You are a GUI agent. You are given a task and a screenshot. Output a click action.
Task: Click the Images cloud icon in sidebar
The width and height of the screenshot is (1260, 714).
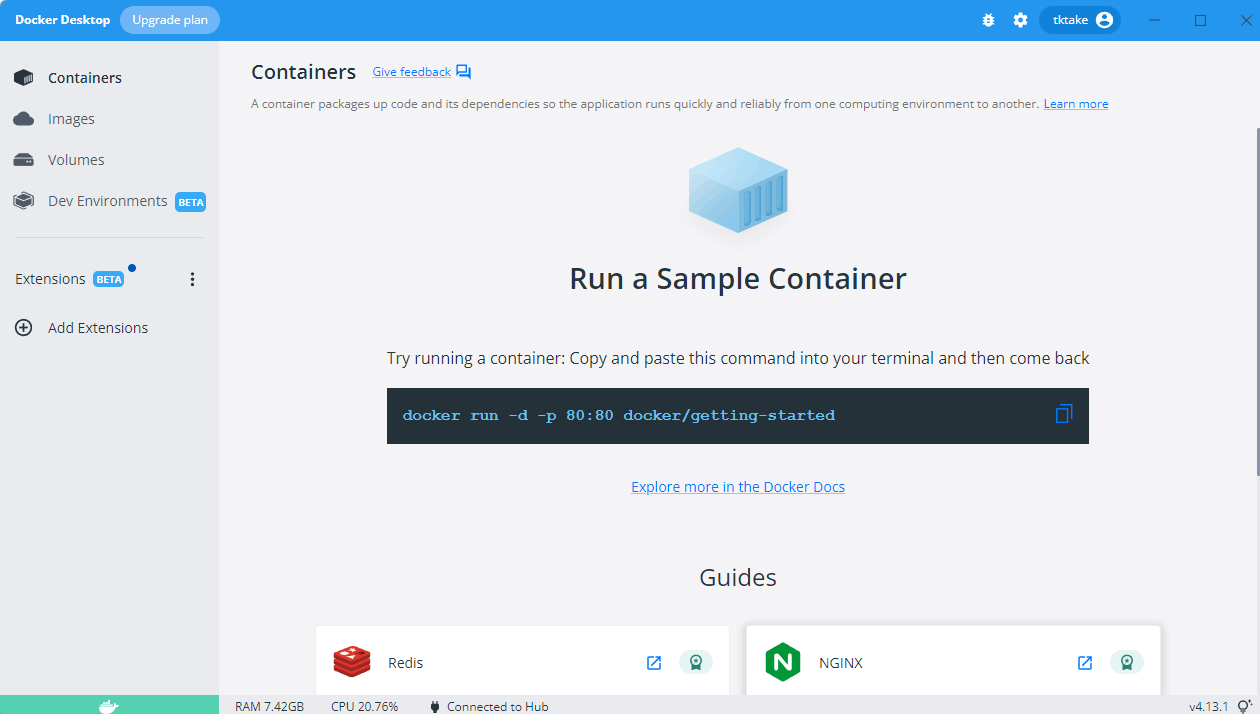click(x=23, y=119)
